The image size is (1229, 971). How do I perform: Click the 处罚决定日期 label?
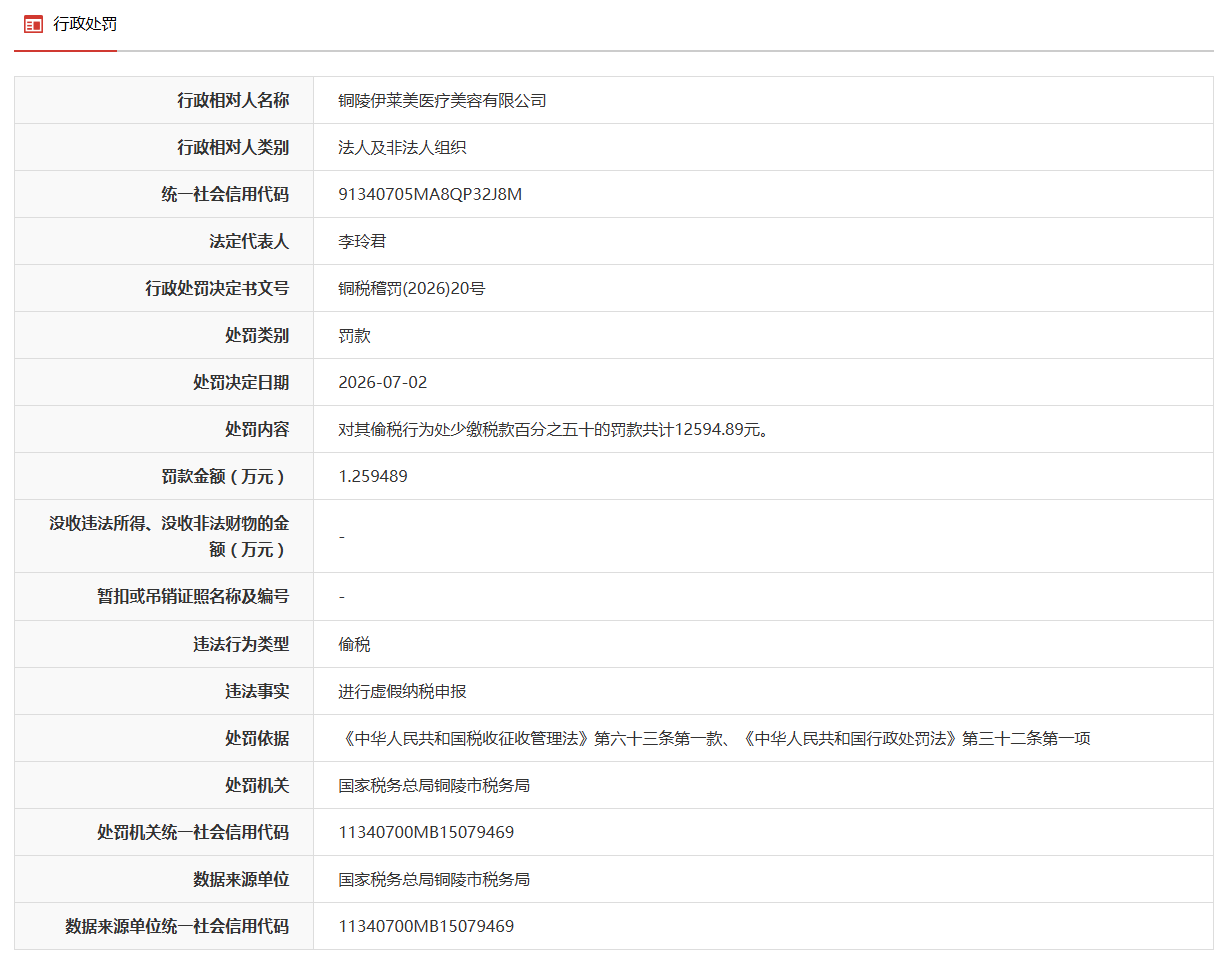(241, 382)
